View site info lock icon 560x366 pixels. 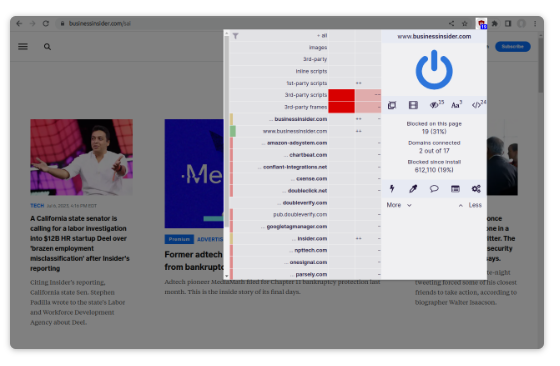point(62,24)
